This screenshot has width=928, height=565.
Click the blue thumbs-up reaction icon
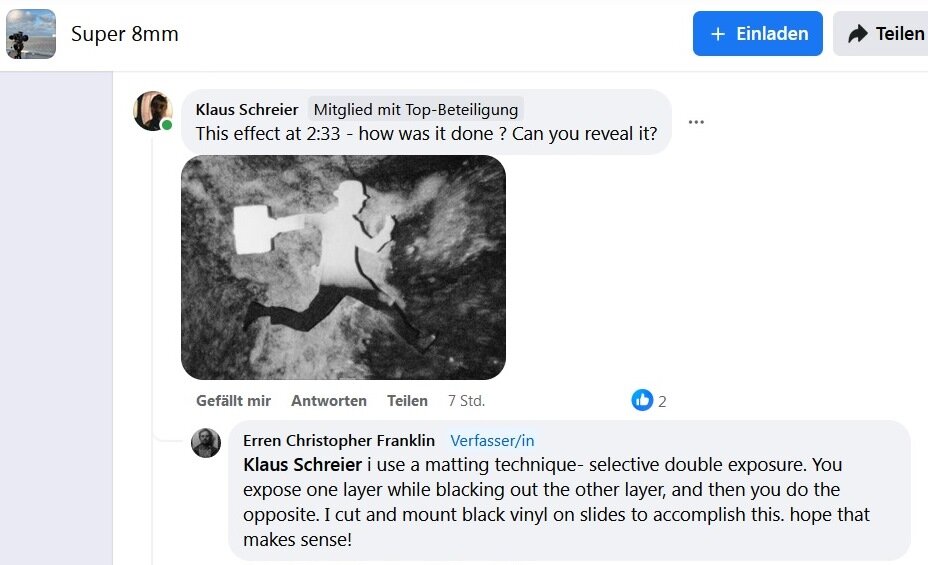click(642, 401)
